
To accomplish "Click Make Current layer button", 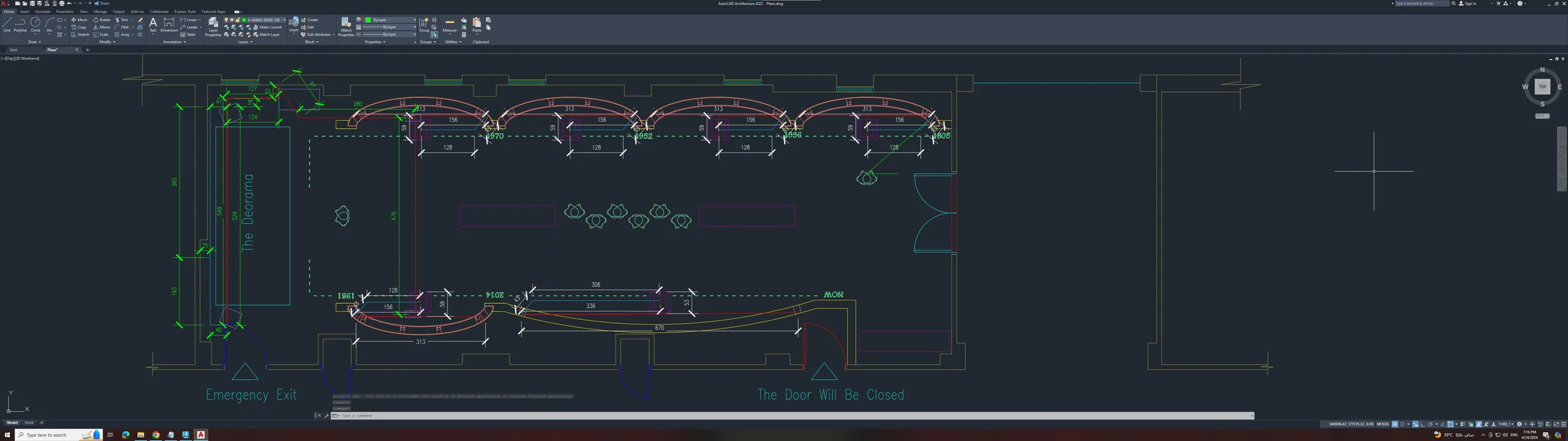I will click(x=266, y=27).
